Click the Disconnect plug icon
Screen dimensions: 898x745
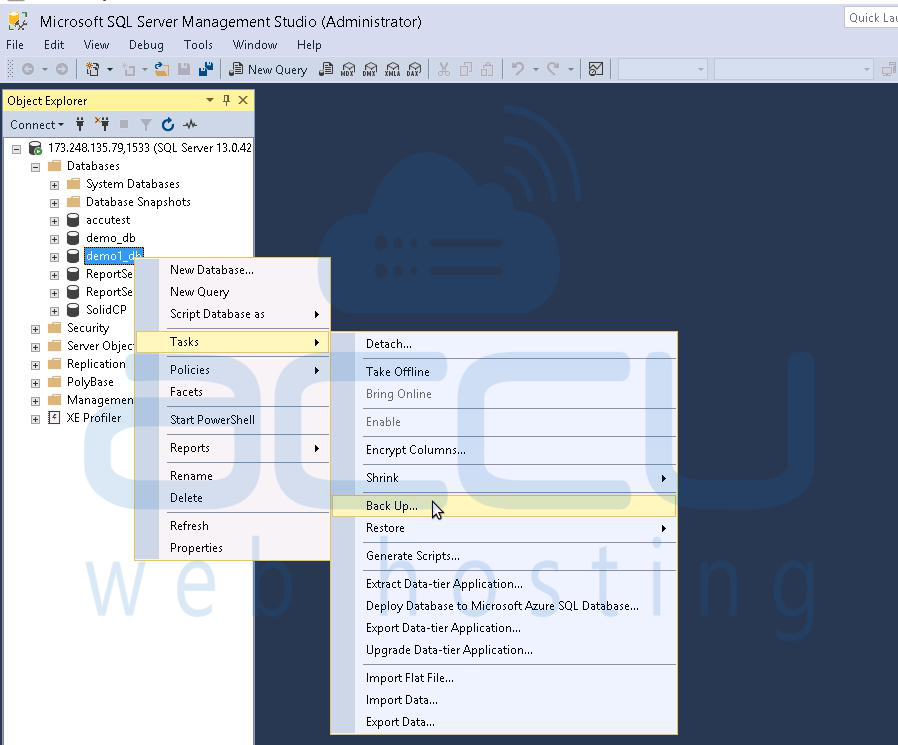tap(102, 124)
